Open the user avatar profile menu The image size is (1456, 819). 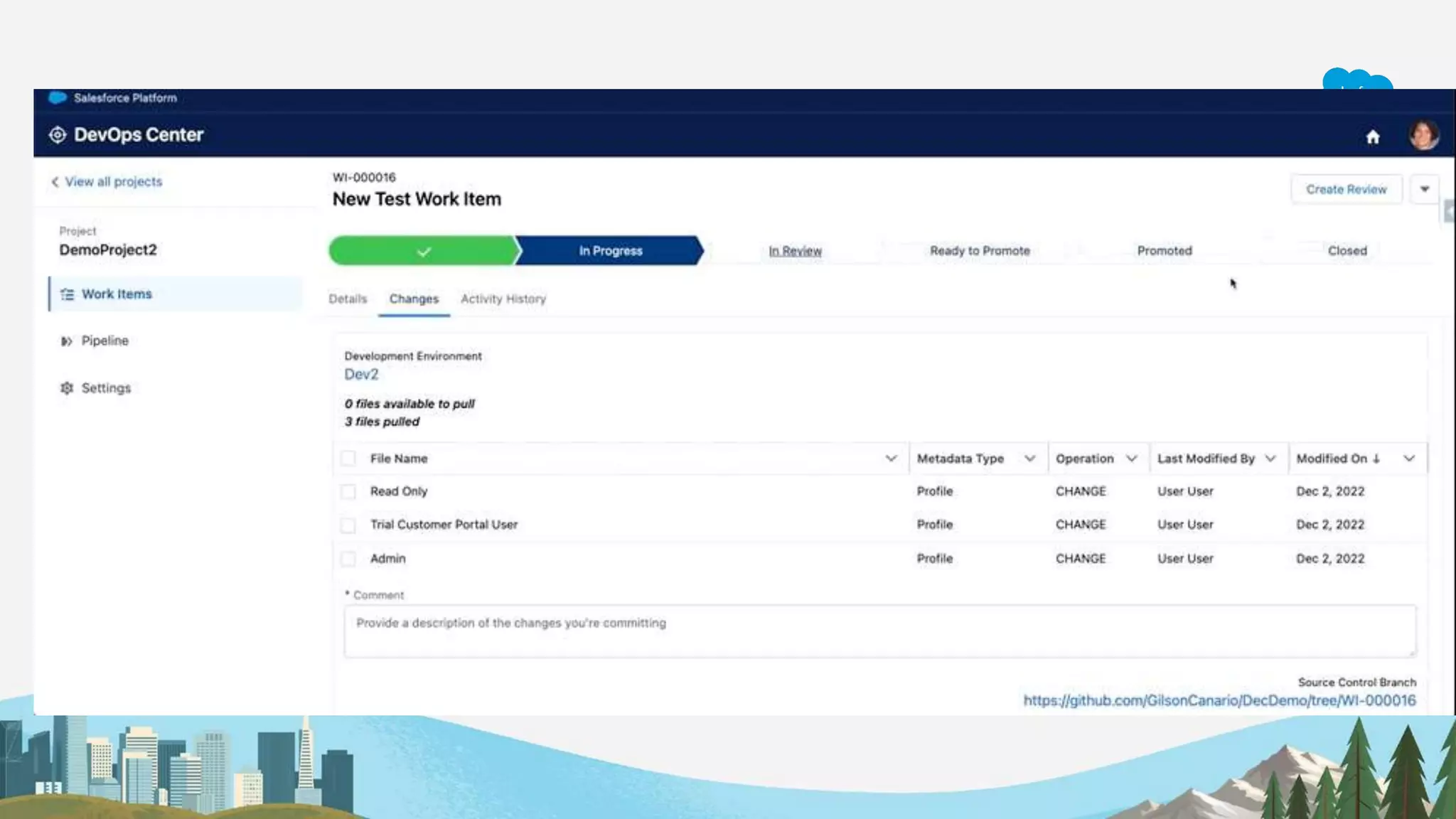pos(1423,135)
